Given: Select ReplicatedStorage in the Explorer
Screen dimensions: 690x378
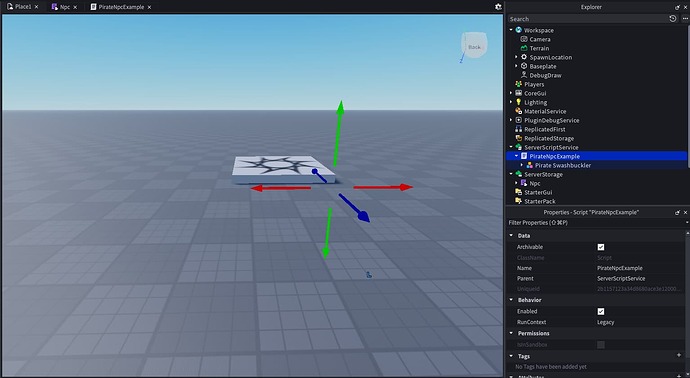Looking at the screenshot, I should [x=549, y=138].
